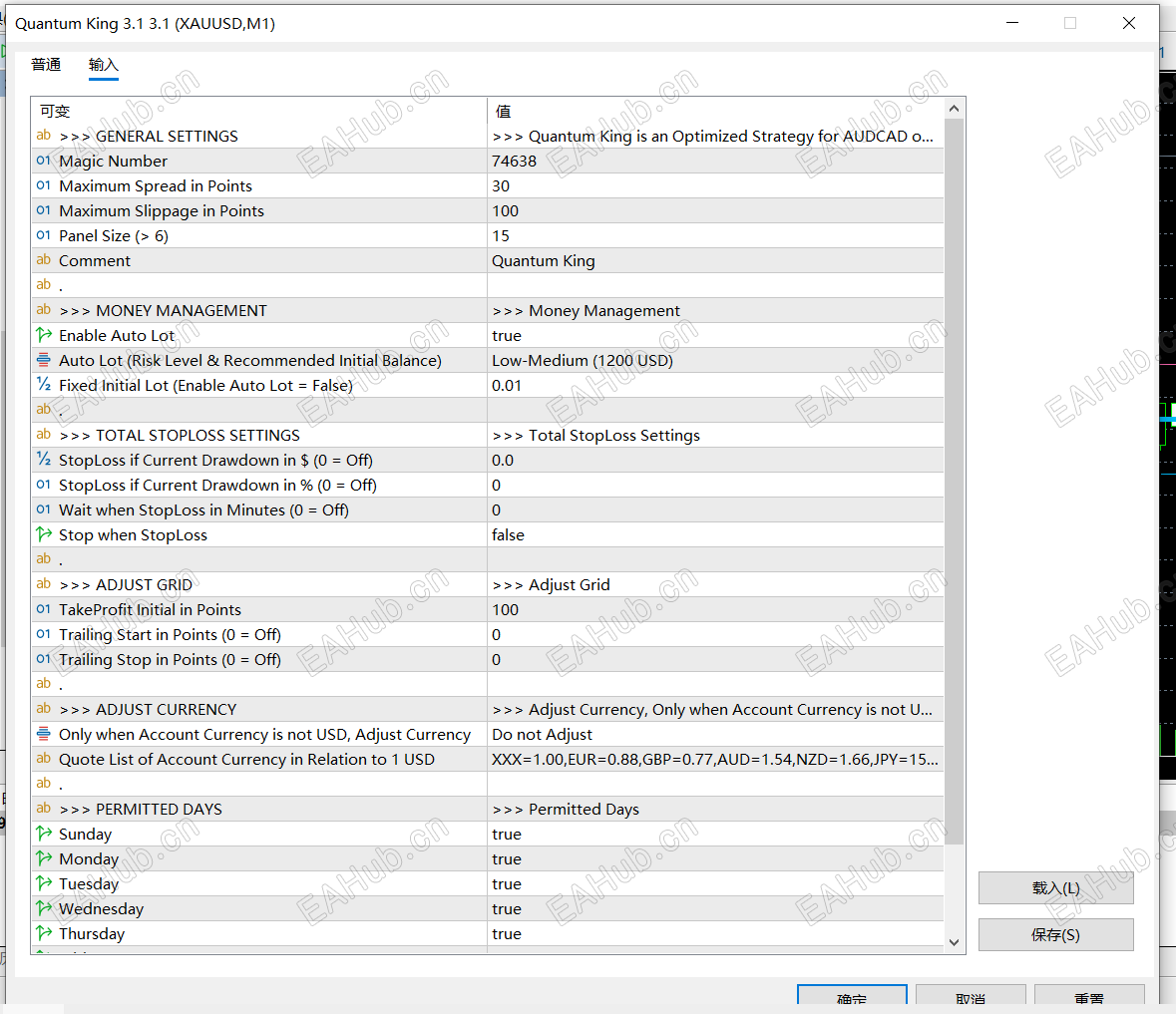The image size is (1176, 1014).
Task: Click the 值 column header
Action: click(715, 111)
